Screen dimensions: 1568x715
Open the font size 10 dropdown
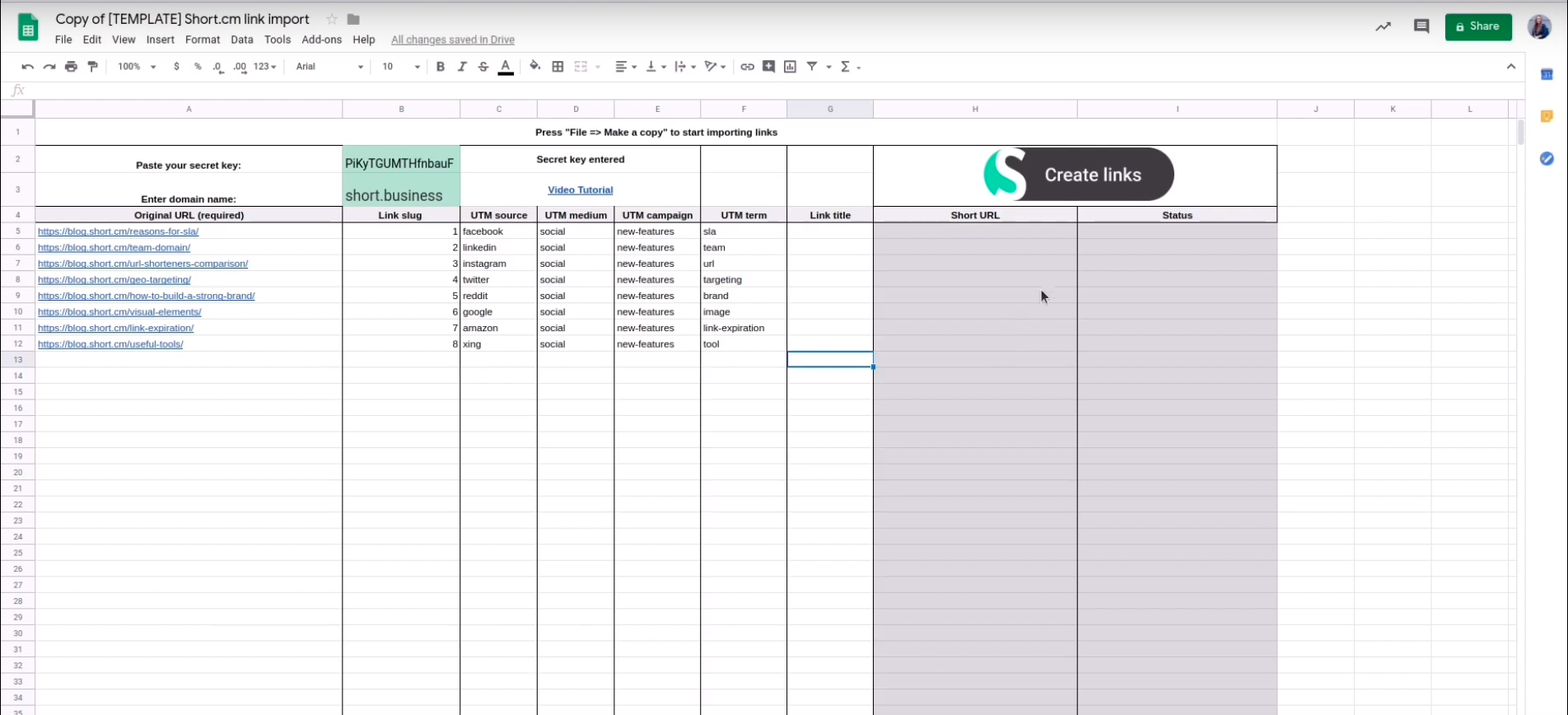(401, 67)
